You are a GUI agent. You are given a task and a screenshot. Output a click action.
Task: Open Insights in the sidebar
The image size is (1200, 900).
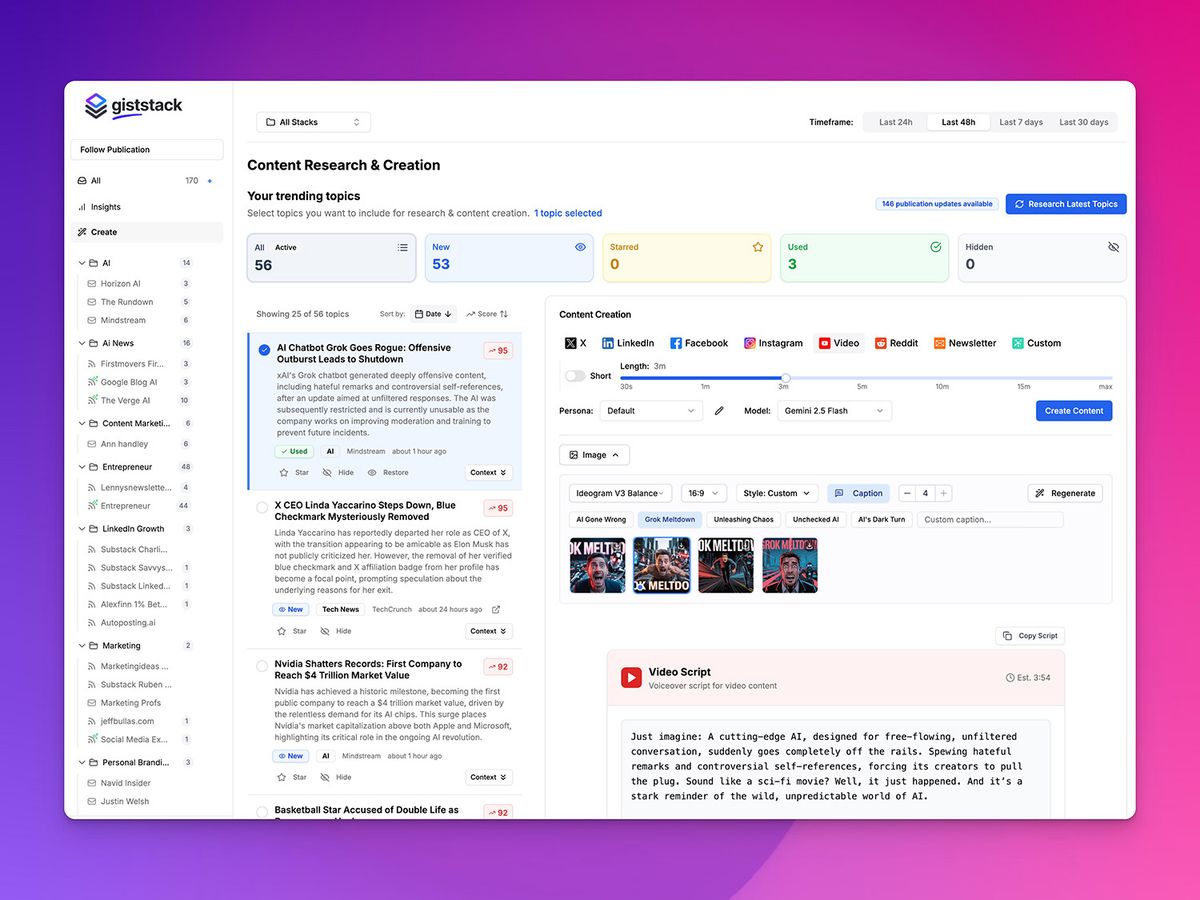click(x=106, y=207)
